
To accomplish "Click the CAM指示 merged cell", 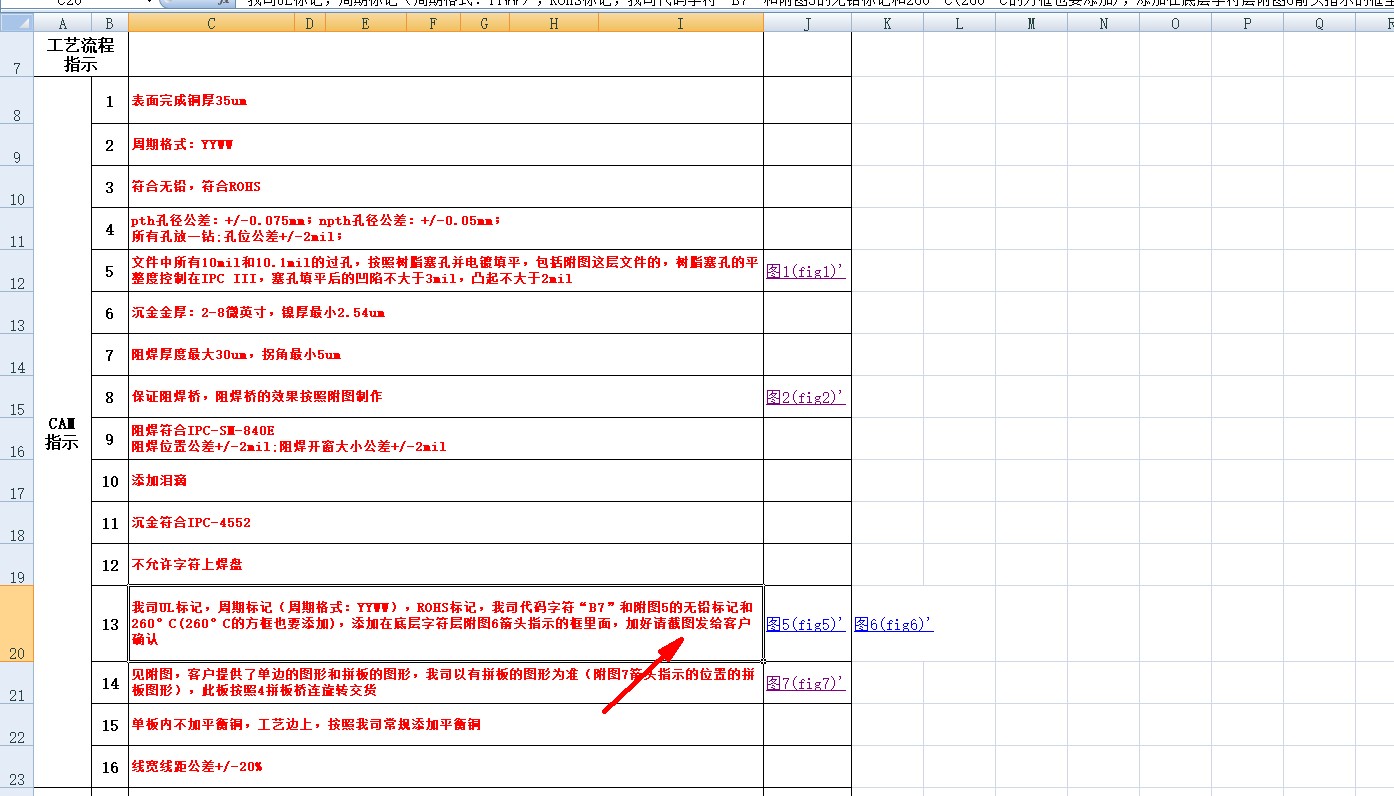I will (x=62, y=432).
